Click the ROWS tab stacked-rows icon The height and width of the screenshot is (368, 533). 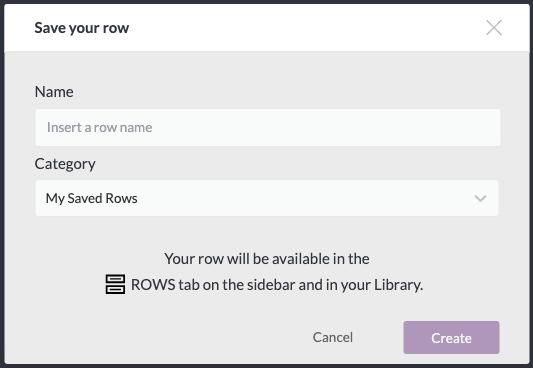click(115, 284)
